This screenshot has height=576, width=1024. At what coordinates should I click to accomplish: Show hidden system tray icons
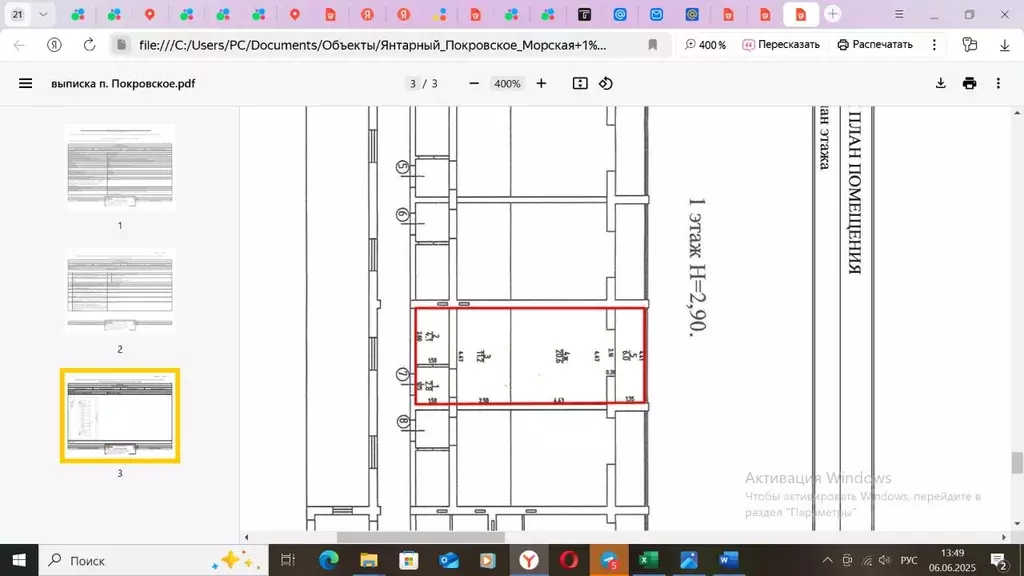click(x=827, y=560)
